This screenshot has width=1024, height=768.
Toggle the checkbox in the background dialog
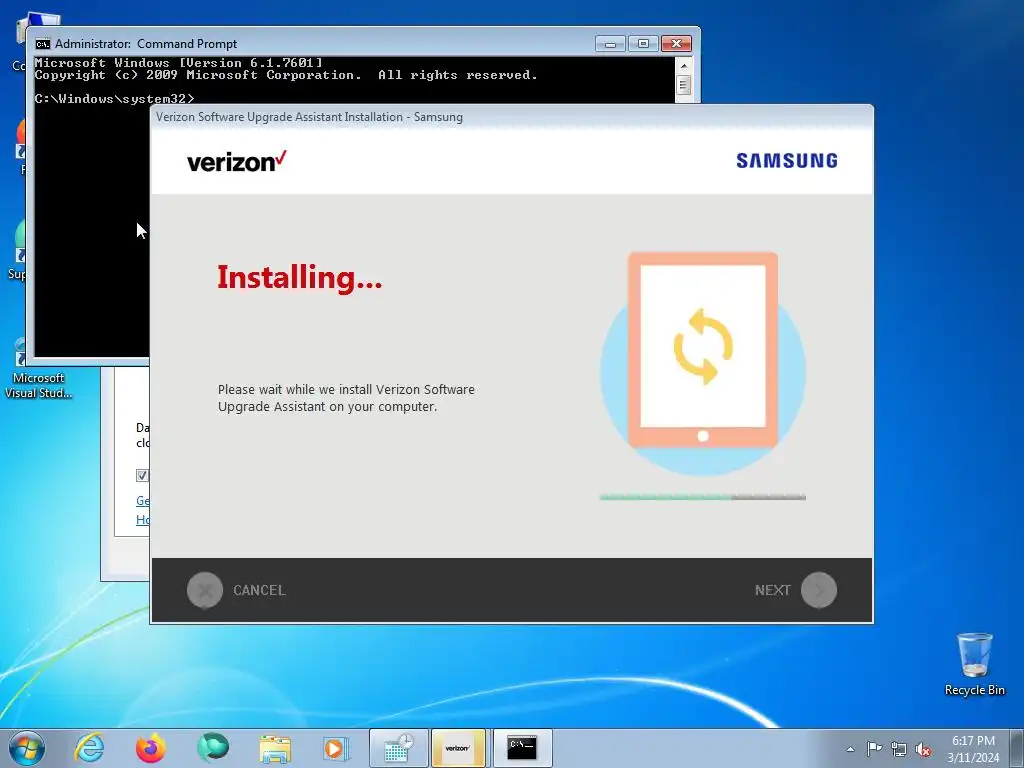[x=142, y=475]
